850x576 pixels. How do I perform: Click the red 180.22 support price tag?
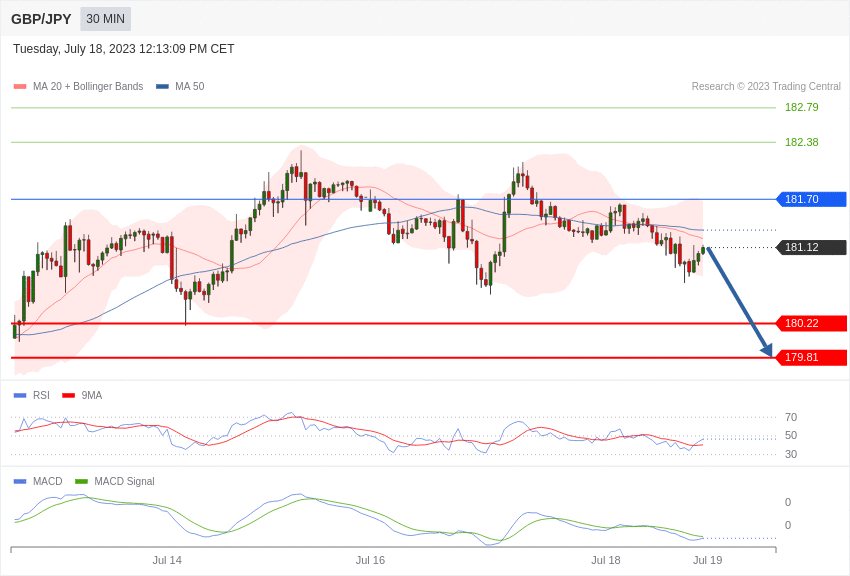point(812,323)
